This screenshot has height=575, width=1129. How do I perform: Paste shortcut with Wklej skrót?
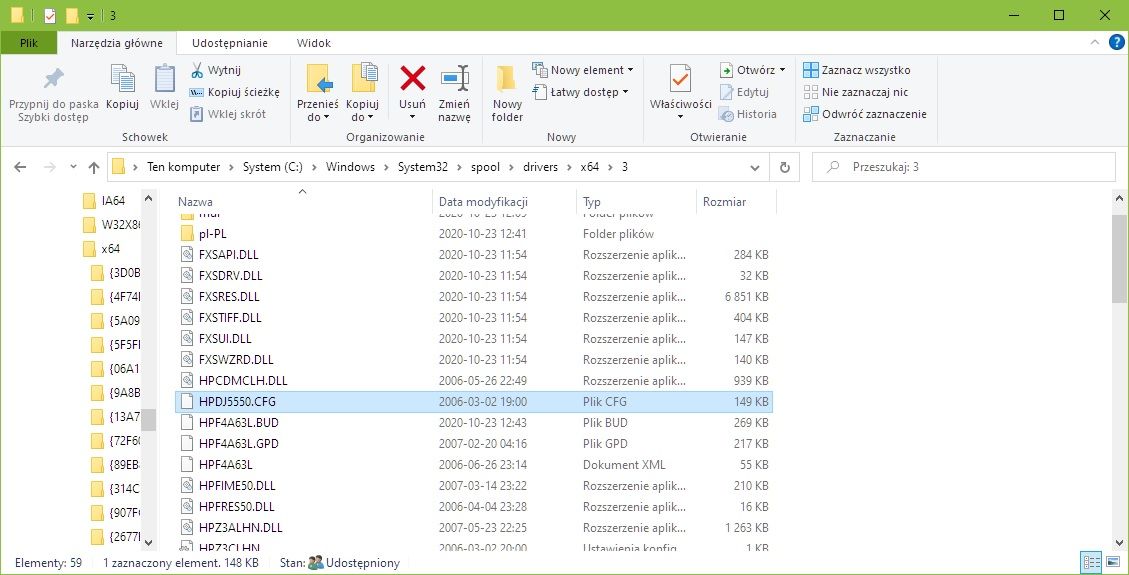click(x=228, y=114)
